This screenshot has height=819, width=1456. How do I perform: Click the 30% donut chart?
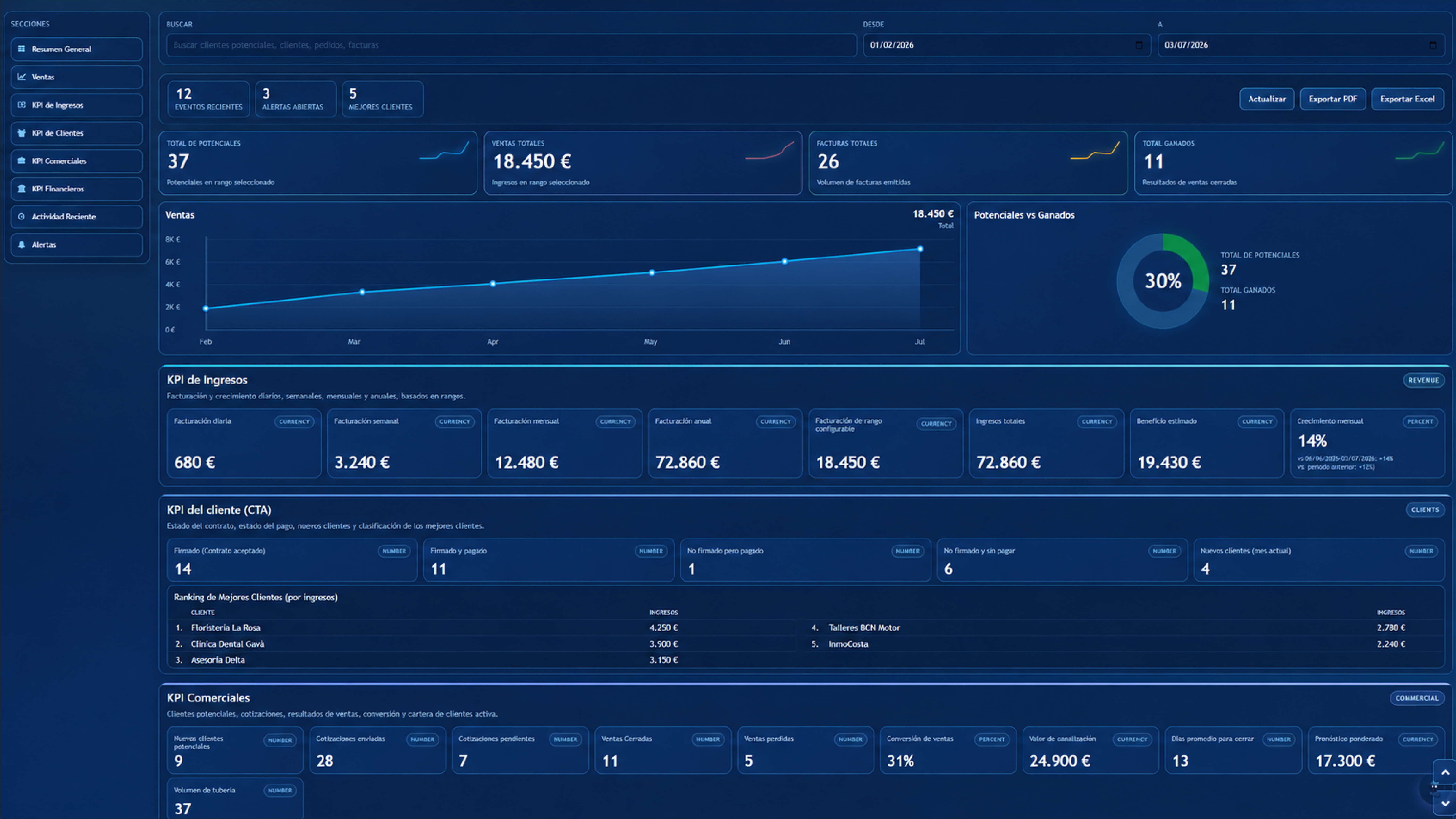1163,281
